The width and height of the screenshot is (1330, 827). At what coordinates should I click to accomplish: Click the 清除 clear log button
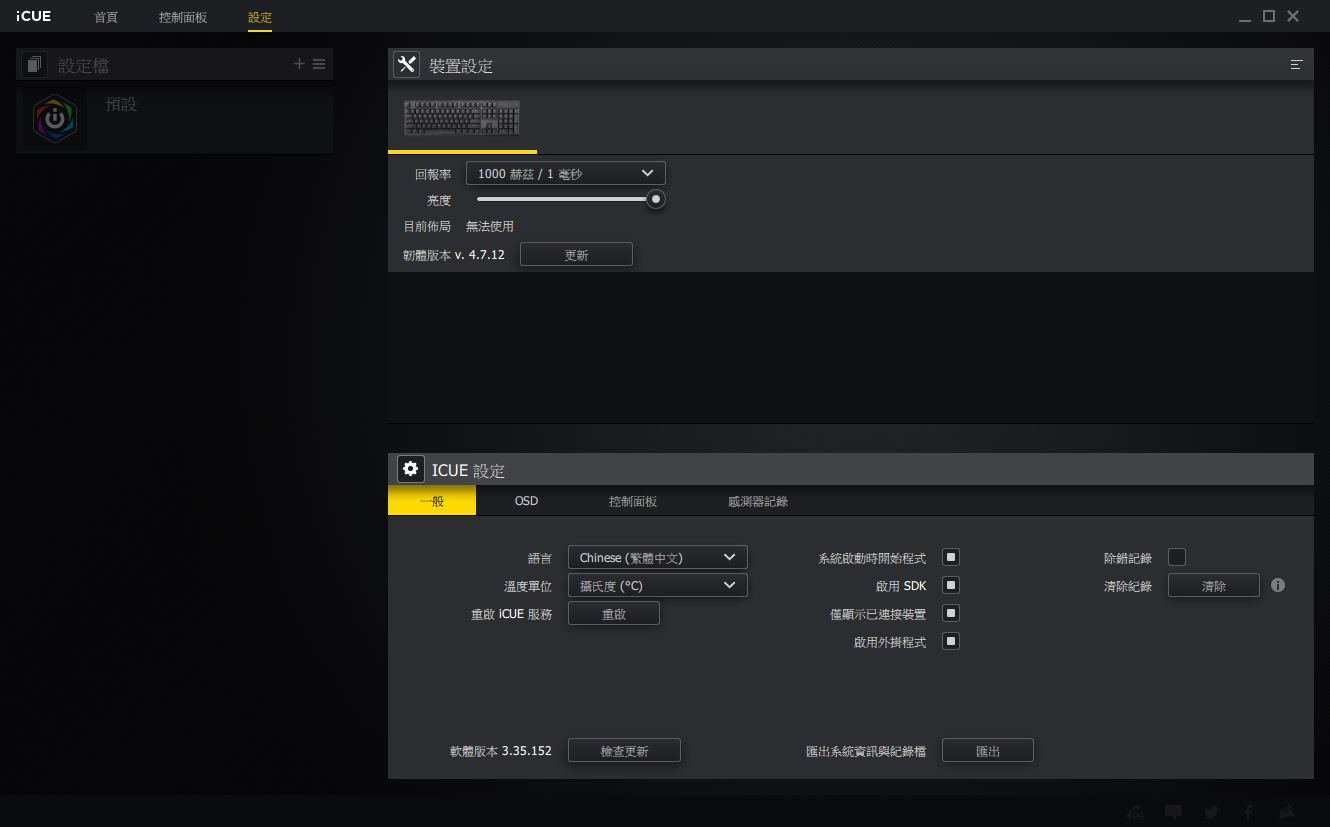click(1214, 586)
